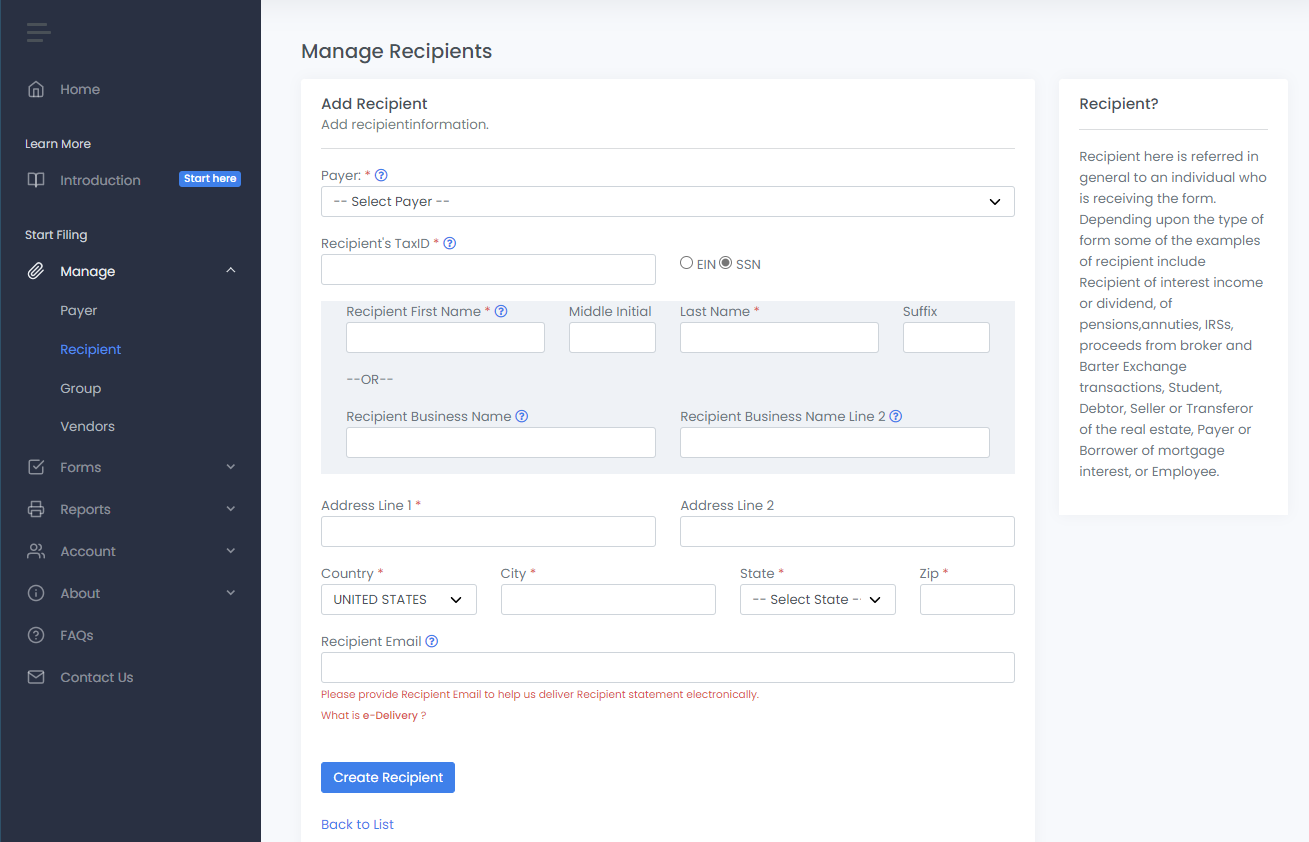This screenshot has width=1309, height=842.
Task: Click help icon beside Recipient Business Name
Action: coord(522,416)
